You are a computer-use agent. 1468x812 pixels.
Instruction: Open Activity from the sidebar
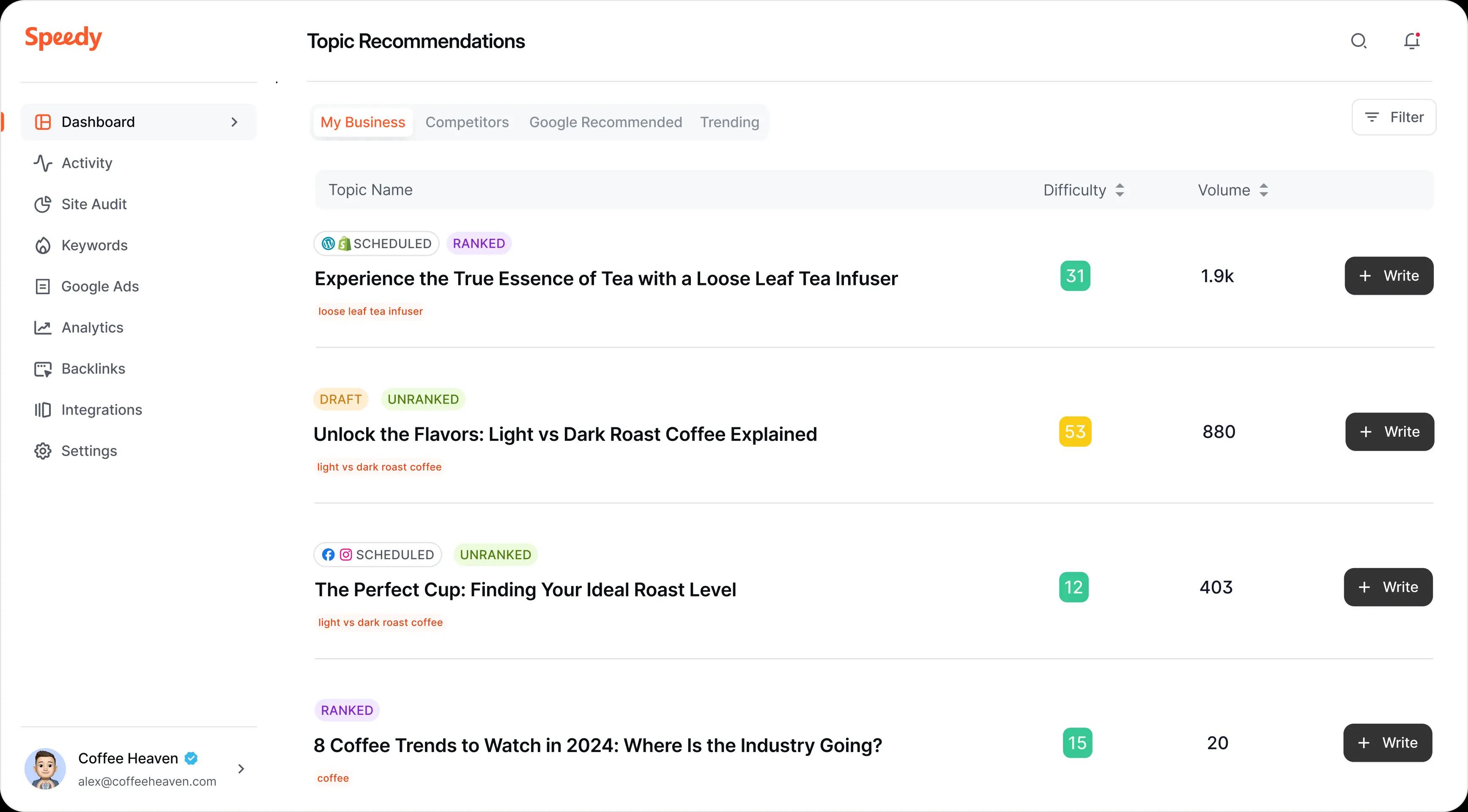tap(87, 163)
